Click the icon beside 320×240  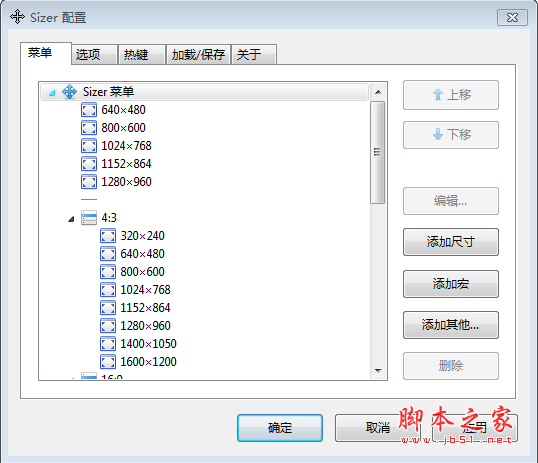point(108,236)
